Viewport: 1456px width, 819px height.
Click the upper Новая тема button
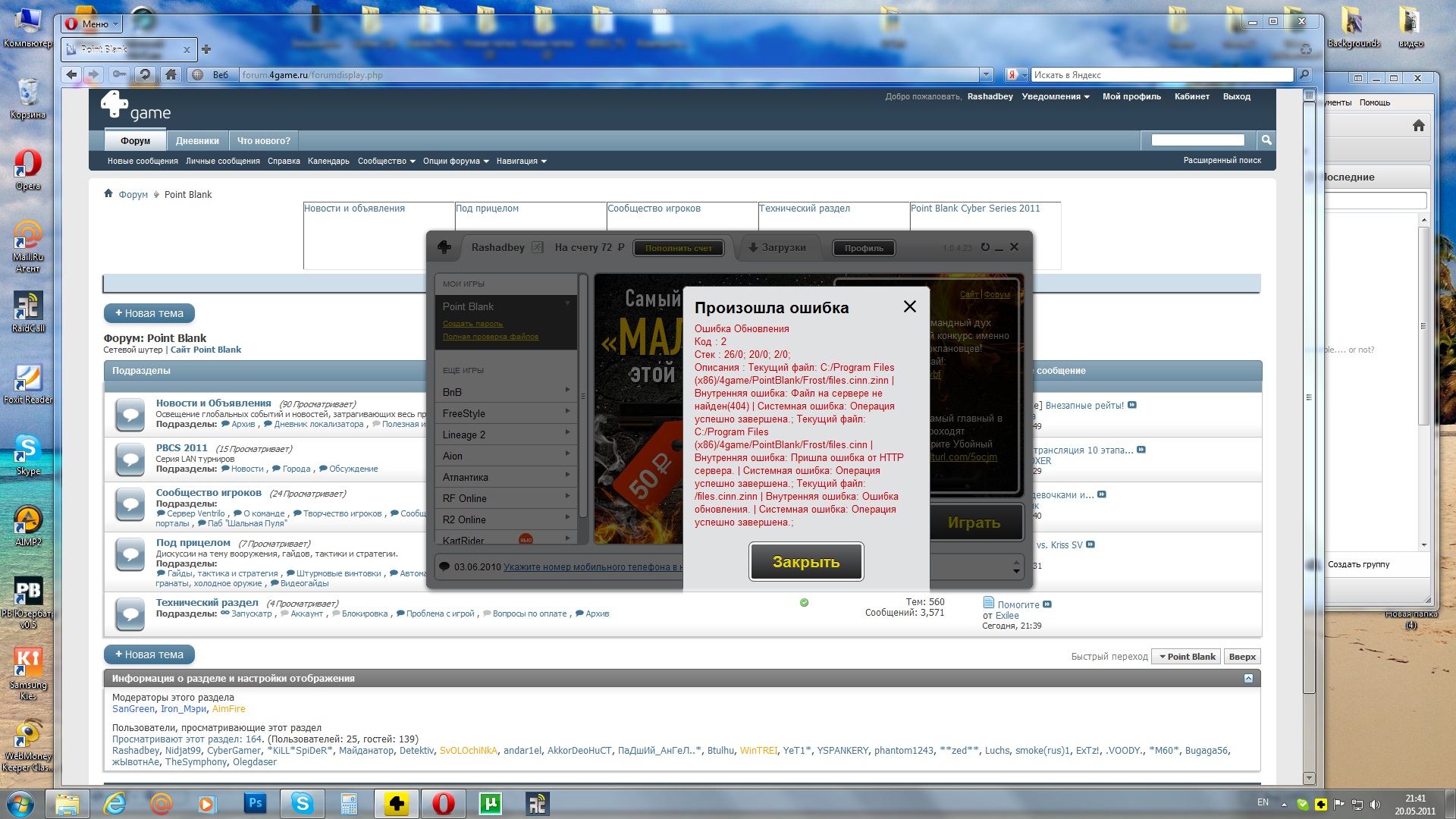click(149, 313)
